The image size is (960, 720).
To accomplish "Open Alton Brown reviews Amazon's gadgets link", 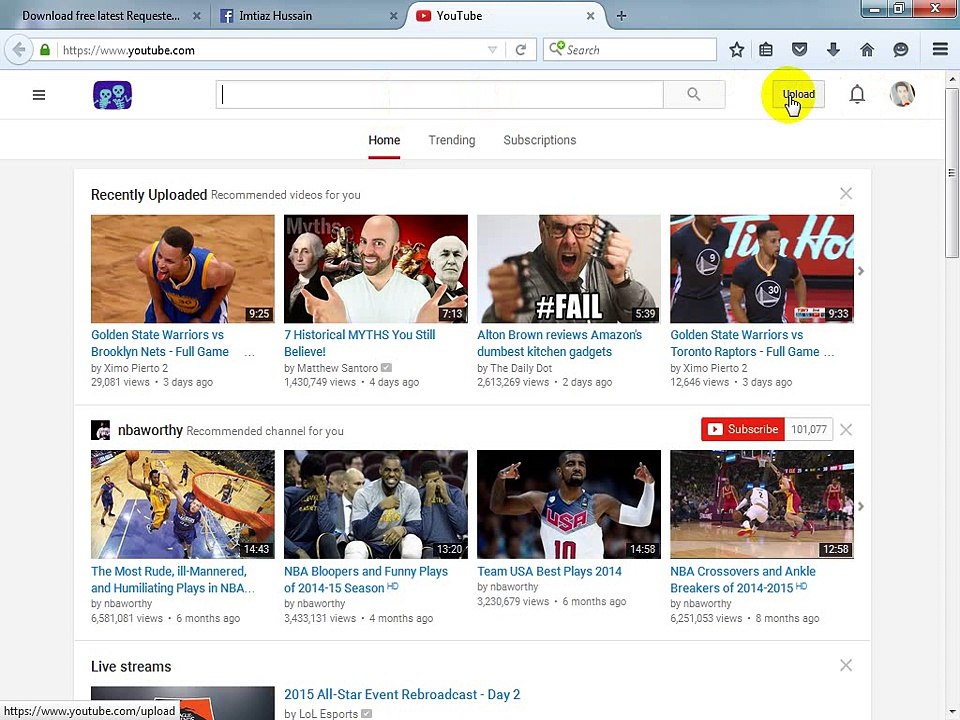I will [560, 343].
